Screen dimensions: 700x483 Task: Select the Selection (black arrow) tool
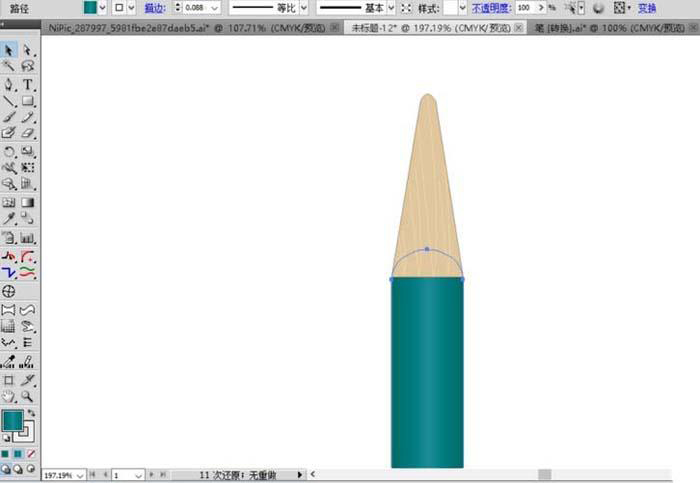click(9, 50)
